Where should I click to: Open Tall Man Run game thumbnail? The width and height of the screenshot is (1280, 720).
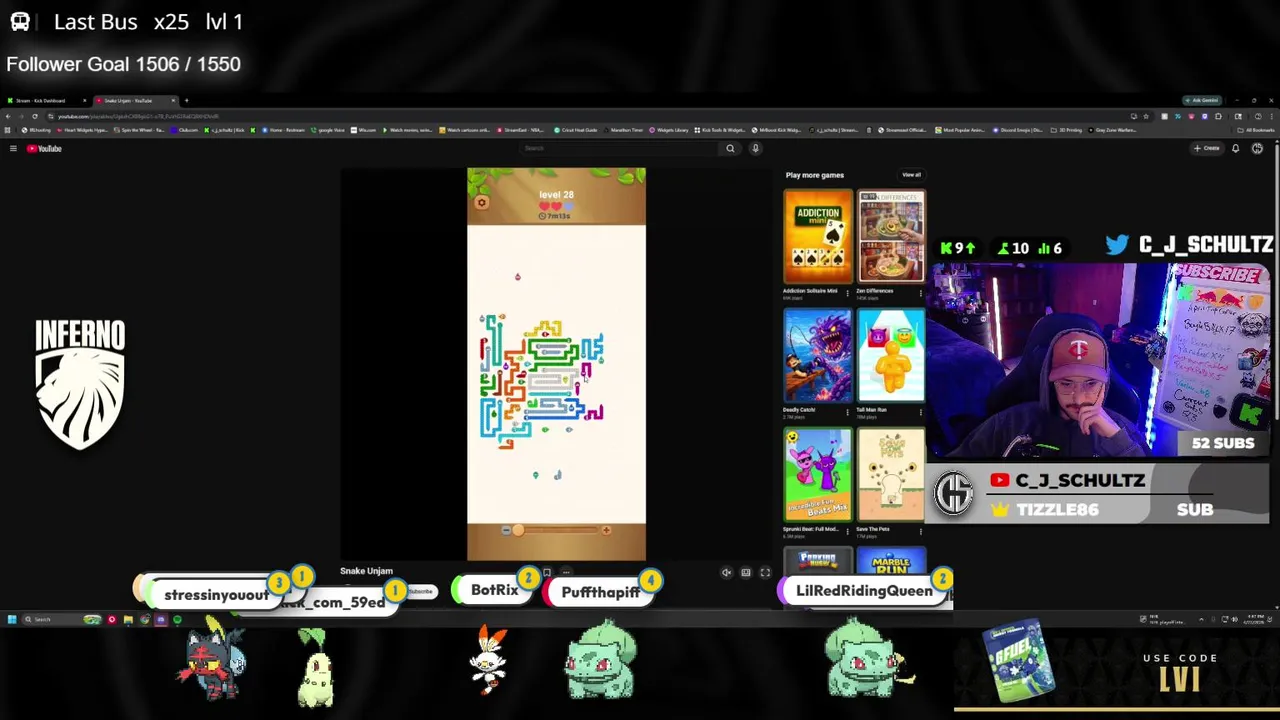tap(891, 356)
